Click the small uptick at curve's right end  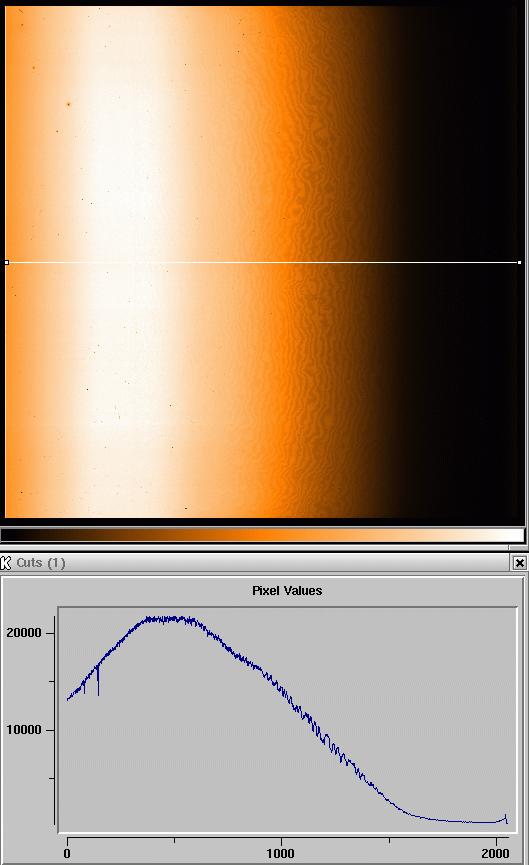505,818
